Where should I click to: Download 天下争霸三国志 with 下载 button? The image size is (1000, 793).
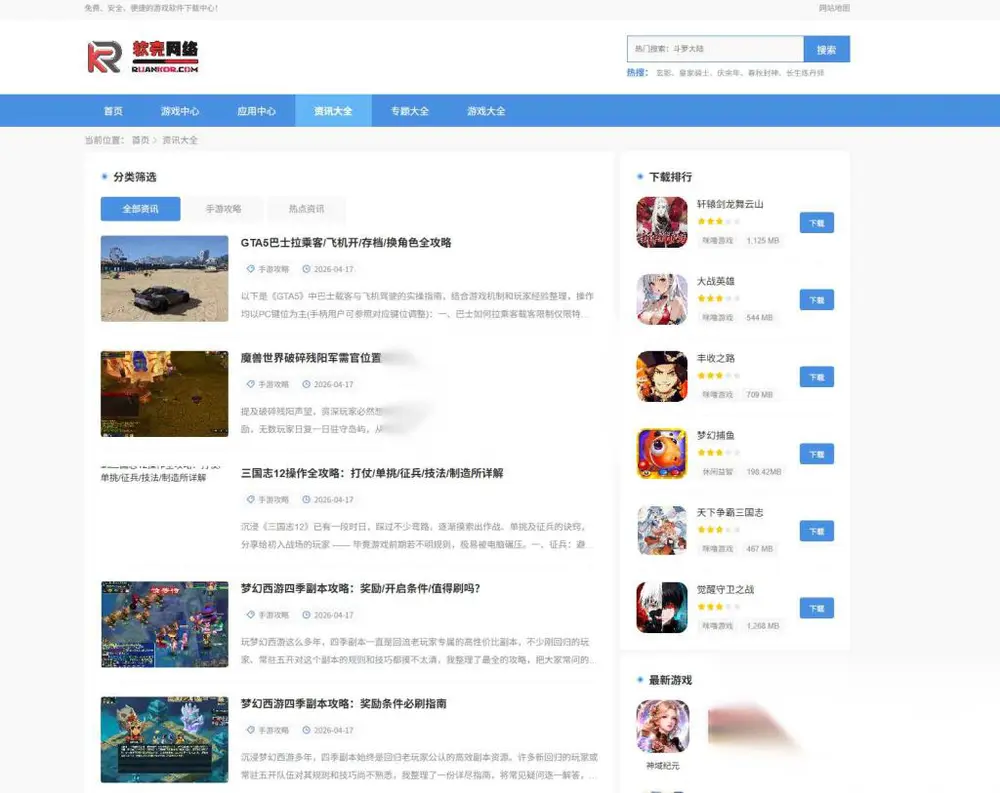pyautogui.click(x=817, y=531)
